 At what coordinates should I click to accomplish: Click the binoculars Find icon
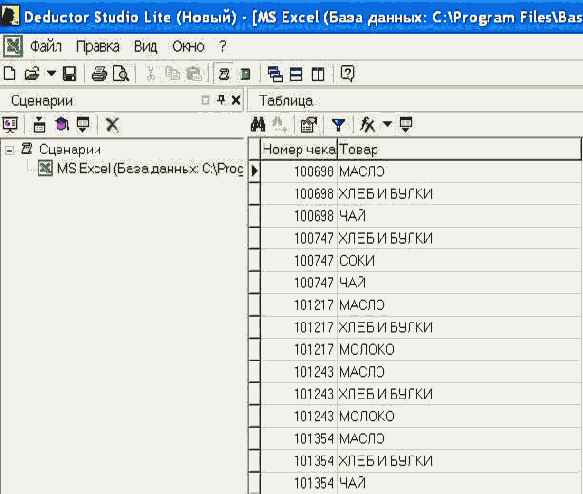pos(258,125)
